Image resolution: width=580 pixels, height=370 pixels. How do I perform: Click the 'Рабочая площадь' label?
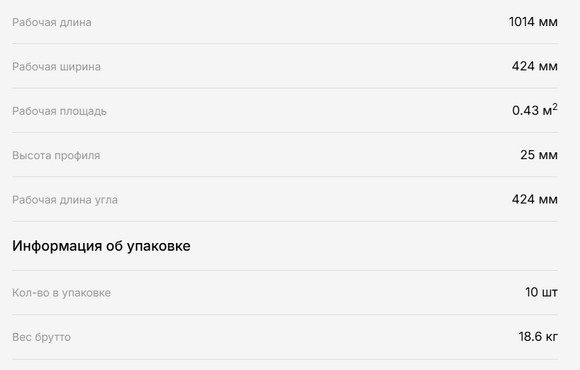[x=59, y=111]
